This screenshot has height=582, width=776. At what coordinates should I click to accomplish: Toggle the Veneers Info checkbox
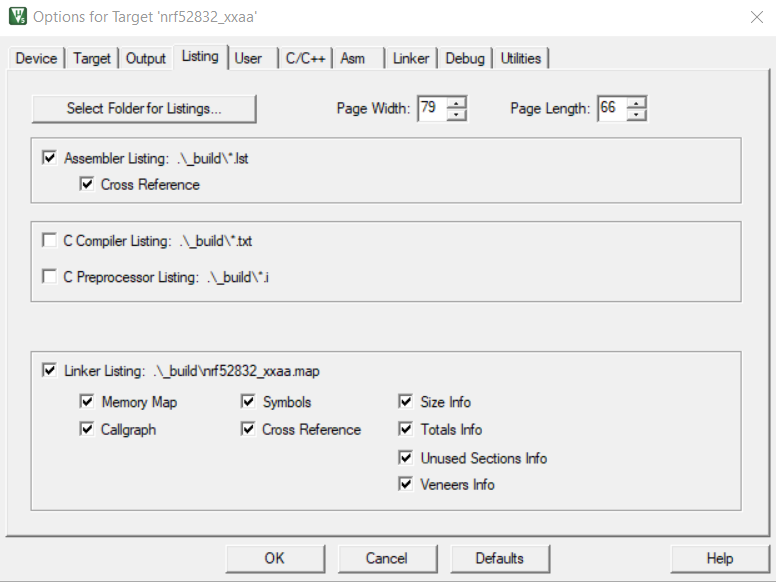tap(405, 484)
